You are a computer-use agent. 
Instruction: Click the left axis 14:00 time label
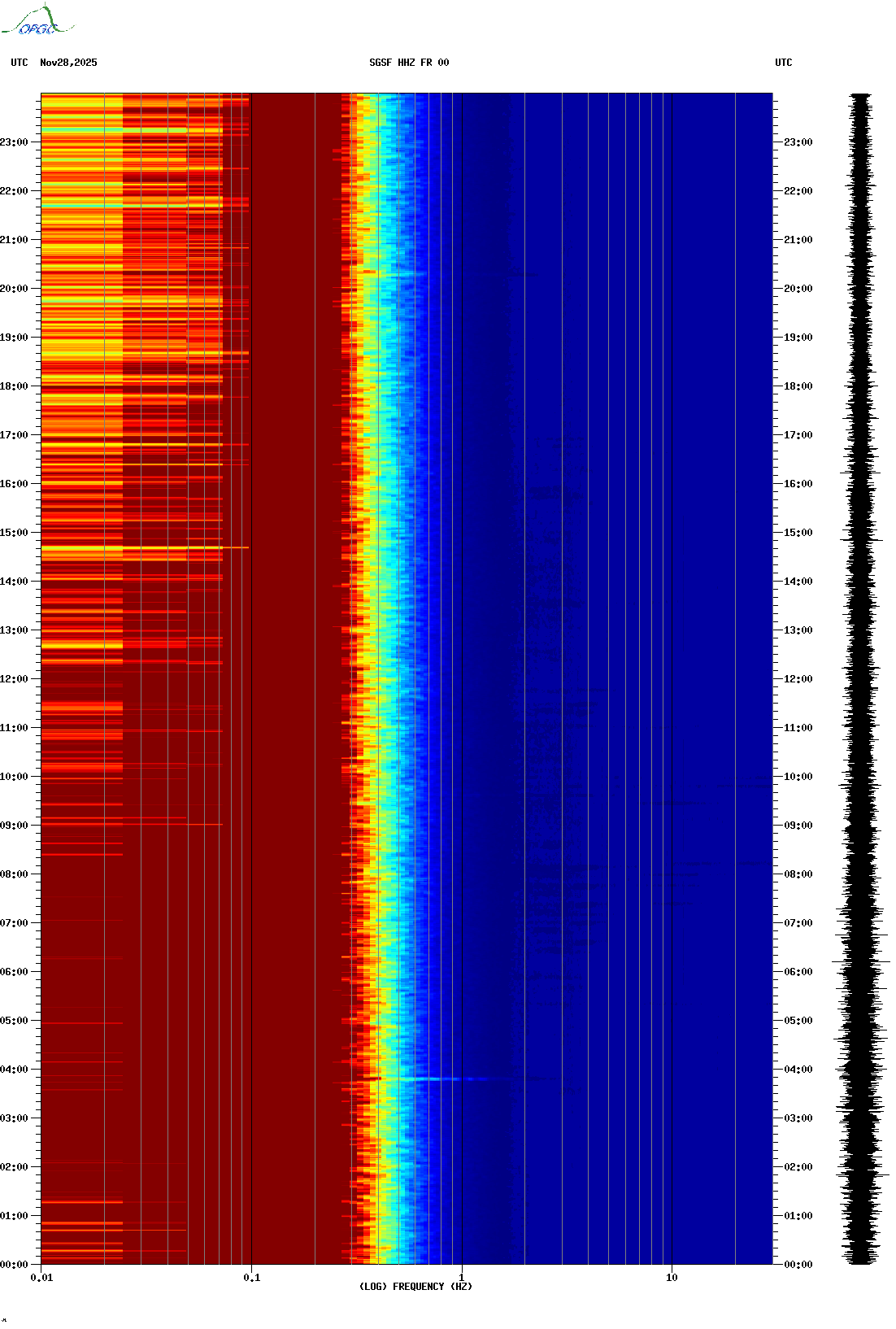coord(14,582)
